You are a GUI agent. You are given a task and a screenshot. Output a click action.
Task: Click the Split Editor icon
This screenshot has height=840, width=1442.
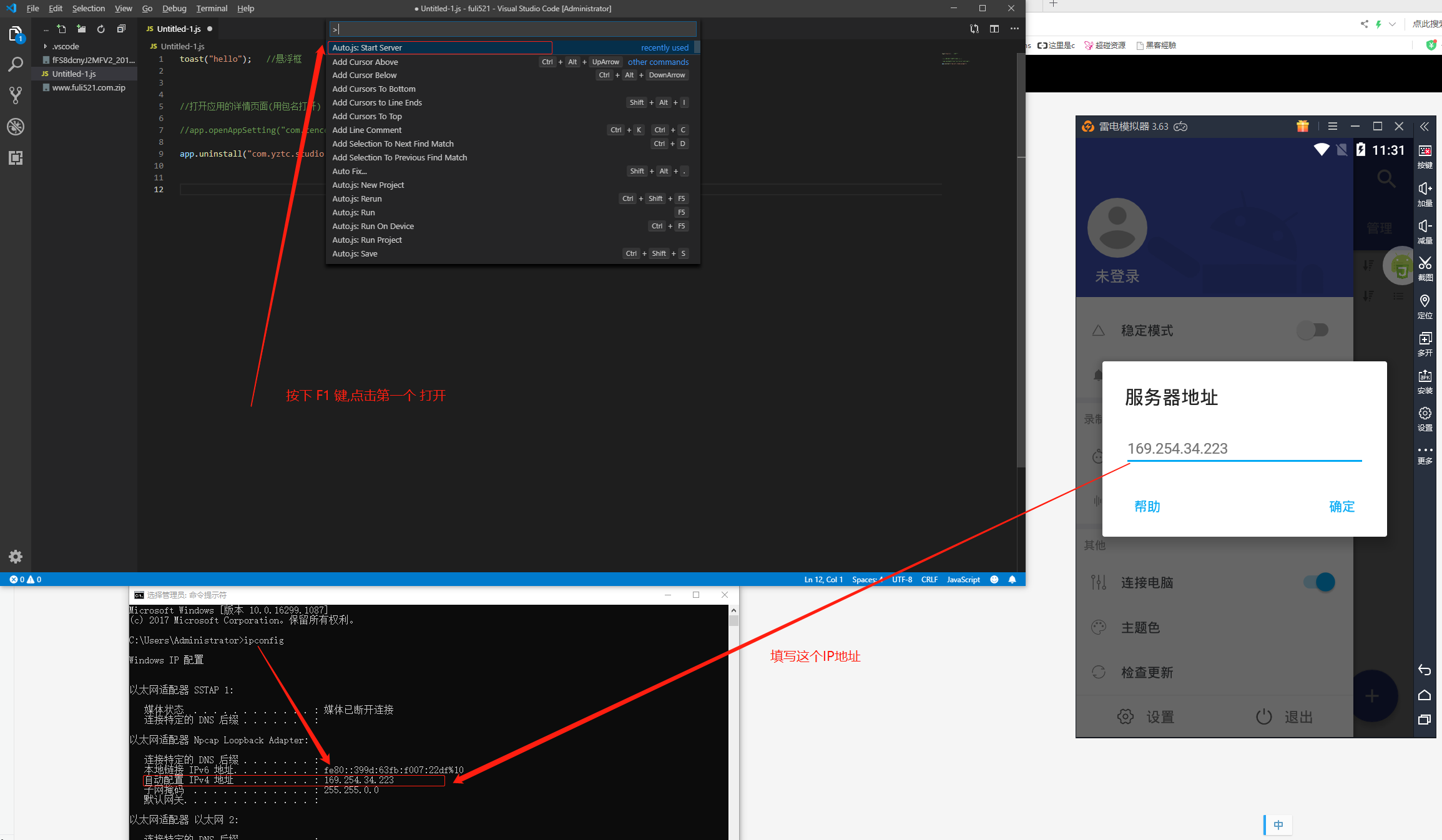994,29
